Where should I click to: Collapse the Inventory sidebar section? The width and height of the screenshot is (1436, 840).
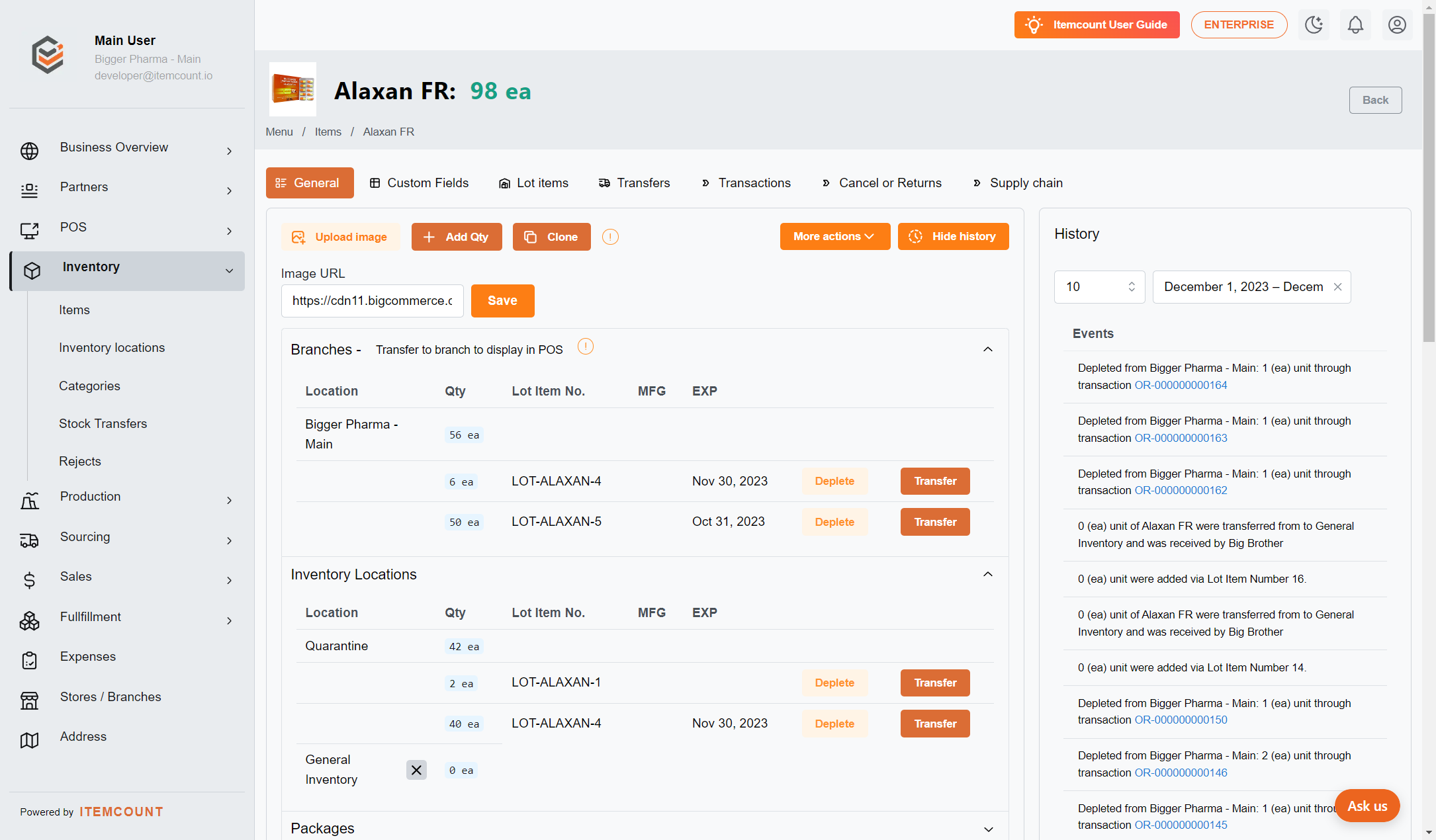tap(229, 271)
